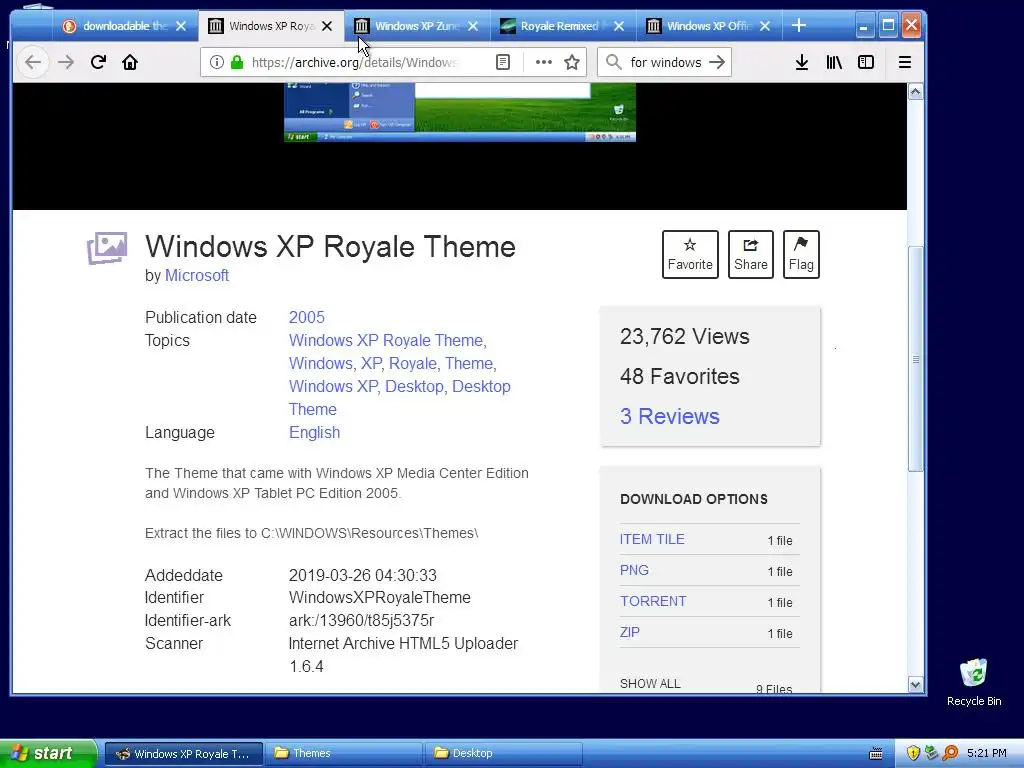Close the Windows XP Royale tab
1024x768 pixels.
[327, 26]
